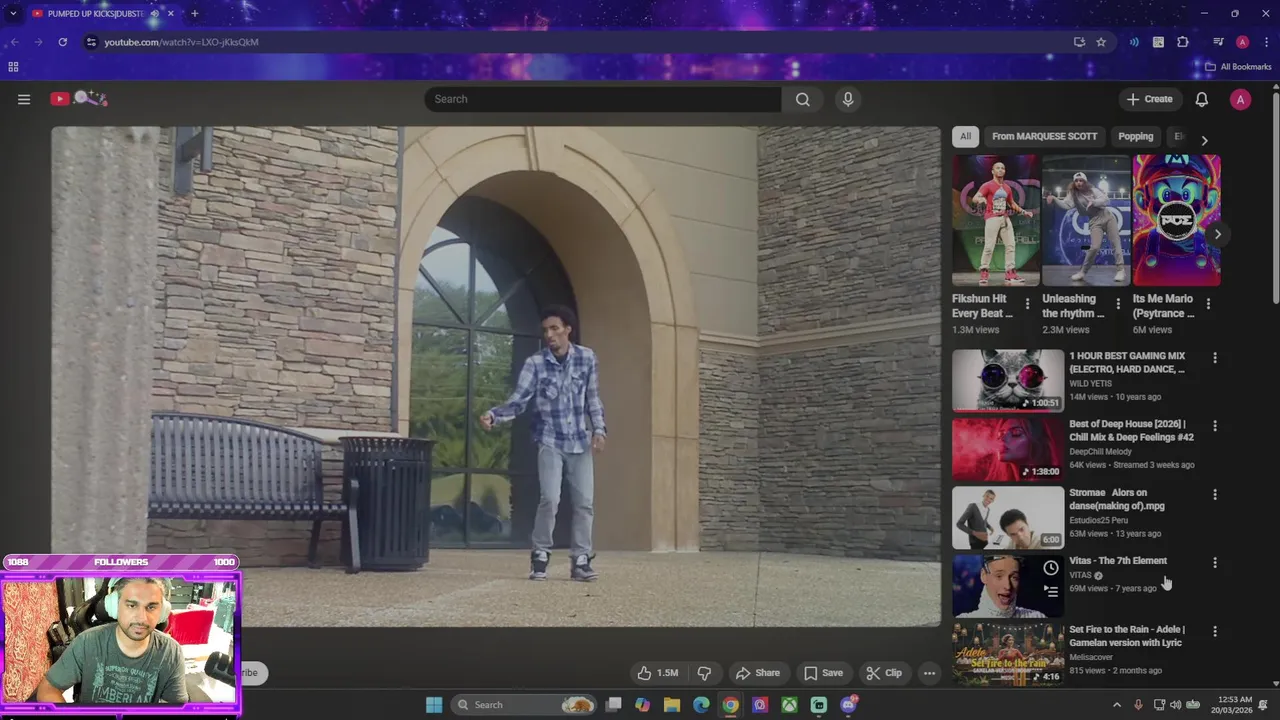The height and width of the screenshot is (720, 1280).
Task: Select From MARQUESE SCOTT chip
Action: pyautogui.click(x=1044, y=137)
